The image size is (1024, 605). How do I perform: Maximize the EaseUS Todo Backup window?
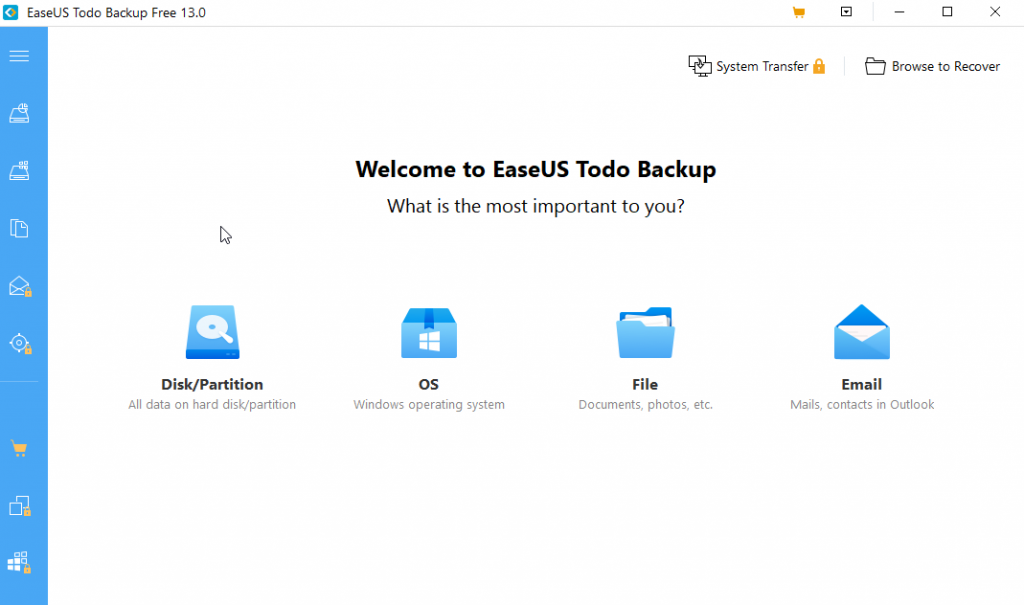pyautogui.click(x=947, y=12)
